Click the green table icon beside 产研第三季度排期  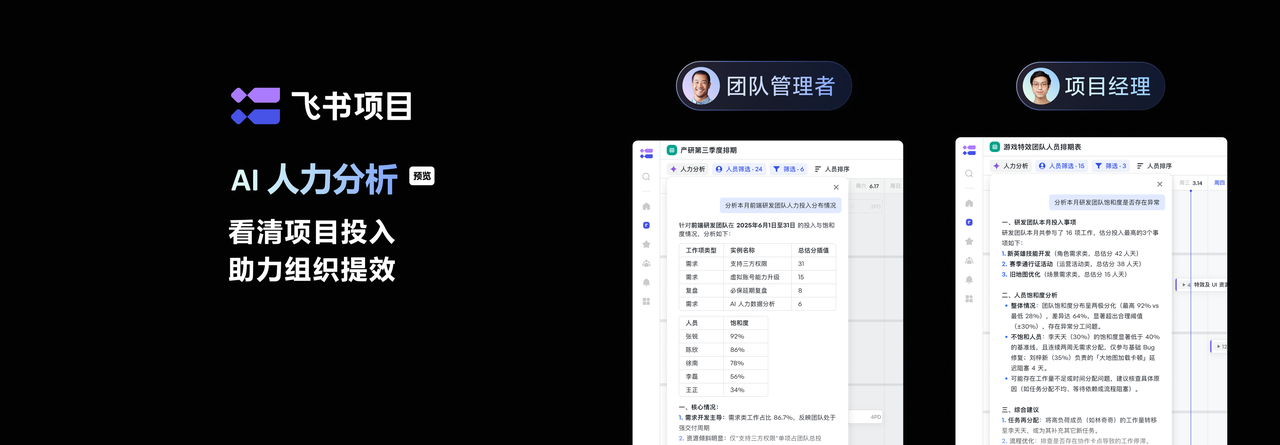[x=672, y=149]
